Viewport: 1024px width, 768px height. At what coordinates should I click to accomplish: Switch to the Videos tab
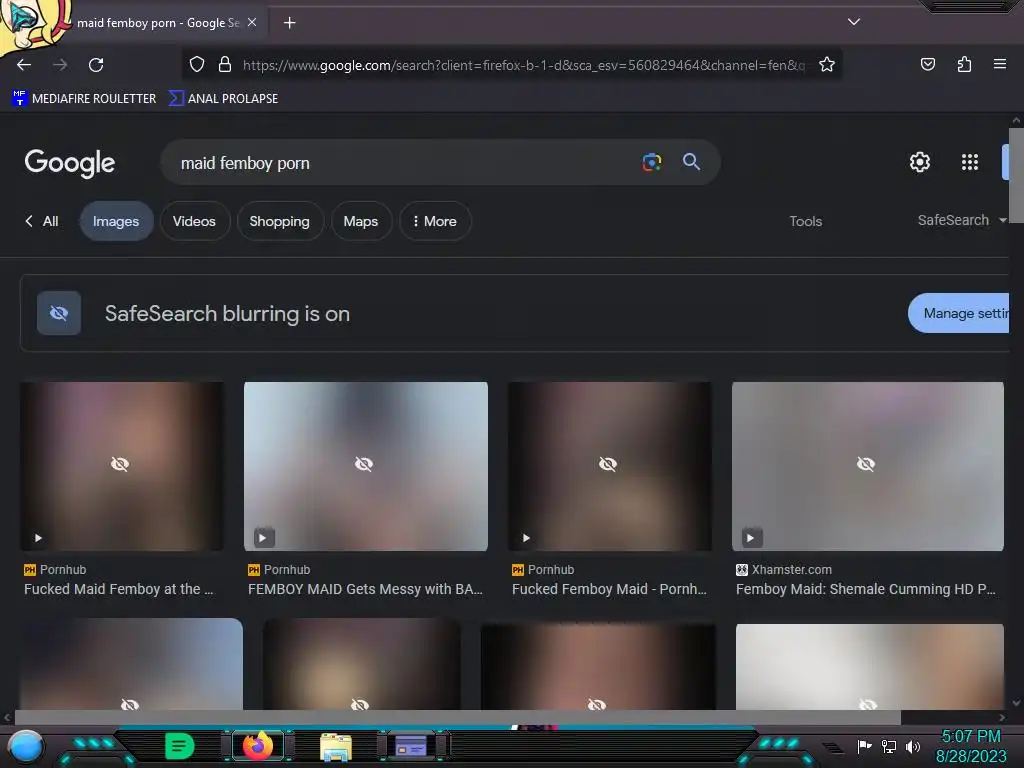point(194,221)
